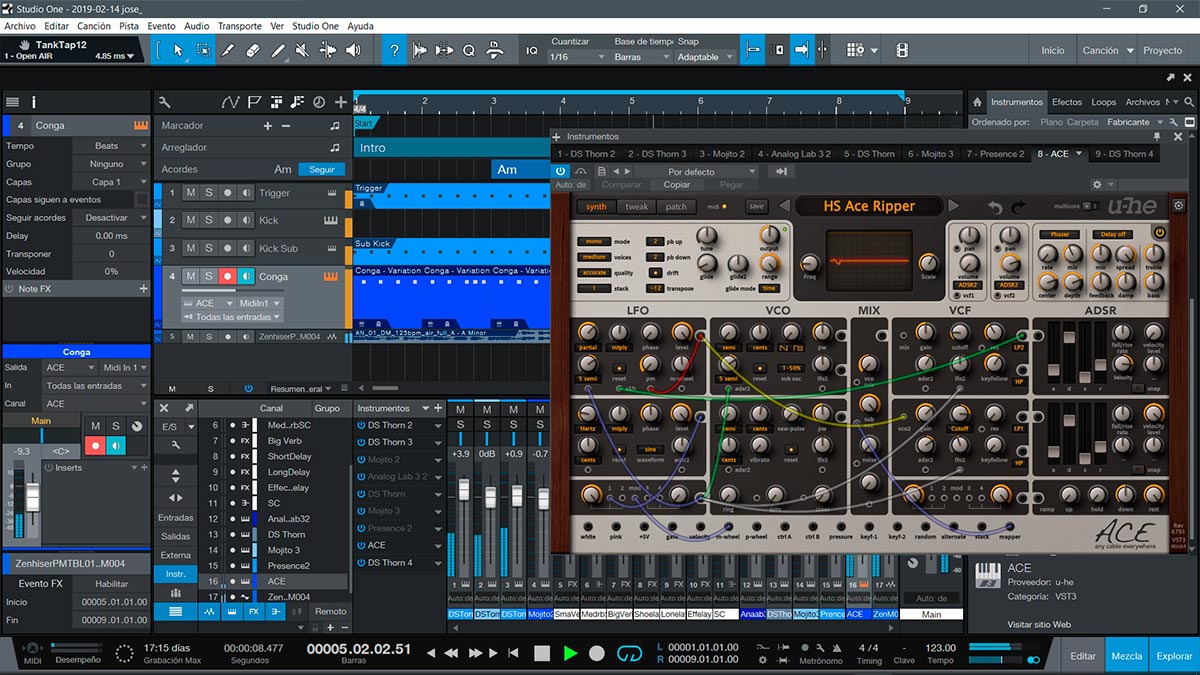The height and width of the screenshot is (675, 1200).
Task: Click the Inspector info icon
Action: pos(34,102)
